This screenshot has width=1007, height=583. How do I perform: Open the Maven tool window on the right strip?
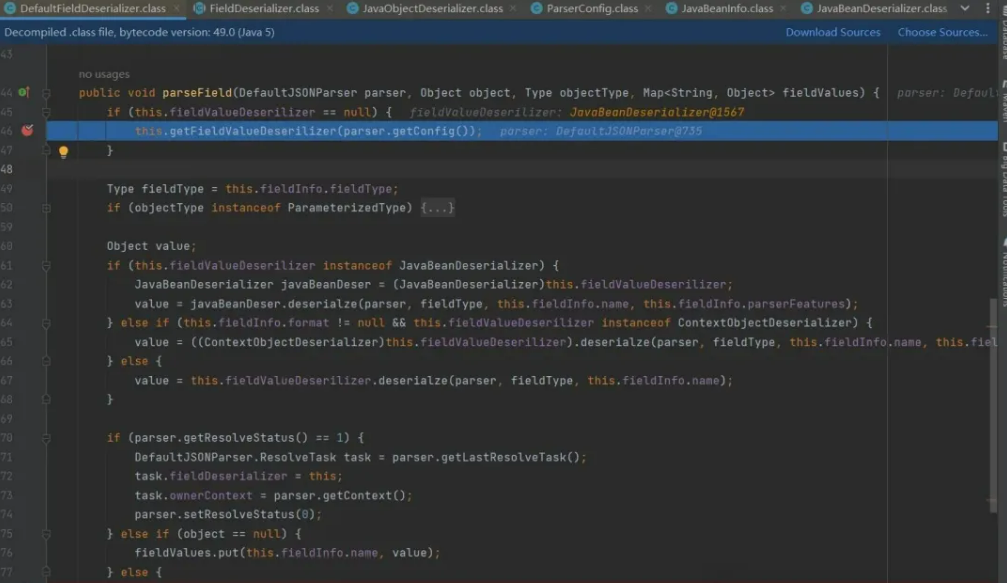1003,103
